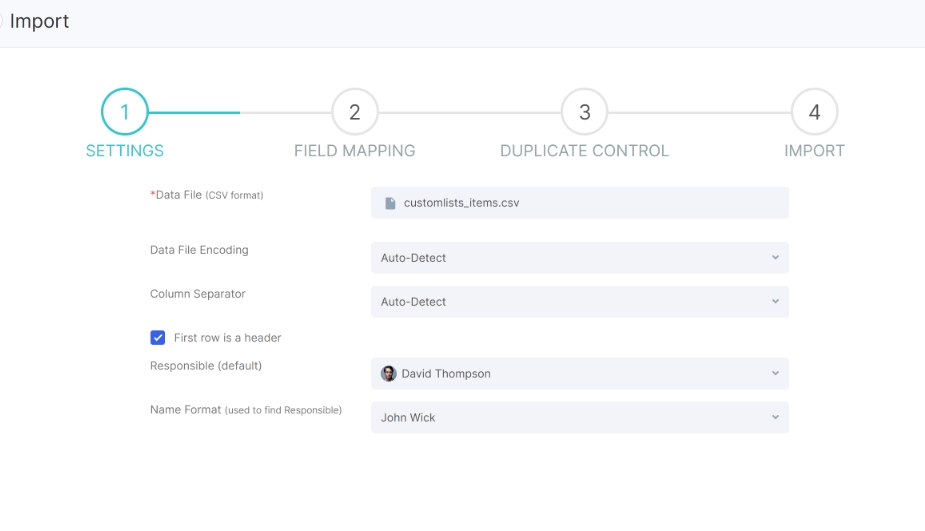Click the 'First row is a header' label

pos(227,337)
